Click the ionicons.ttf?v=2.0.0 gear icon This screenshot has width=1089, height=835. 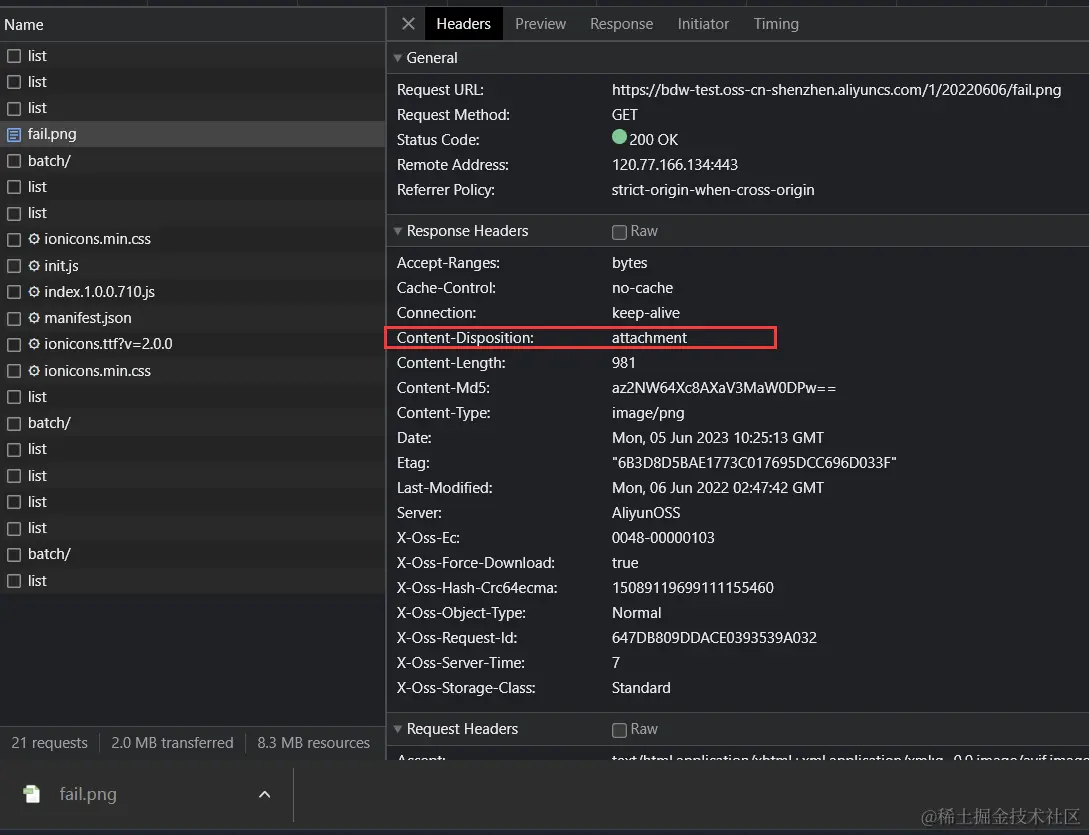34,344
